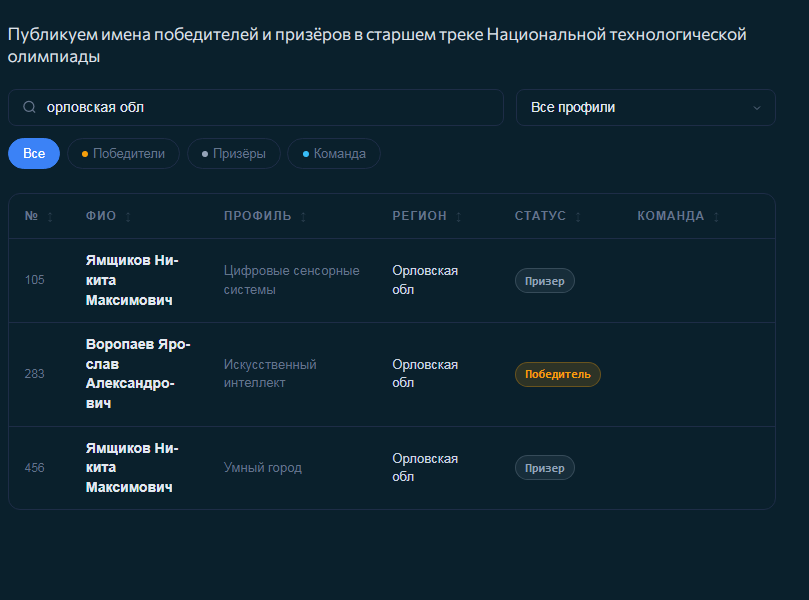
Task: Click Призер badge in row 456
Action: [545, 468]
